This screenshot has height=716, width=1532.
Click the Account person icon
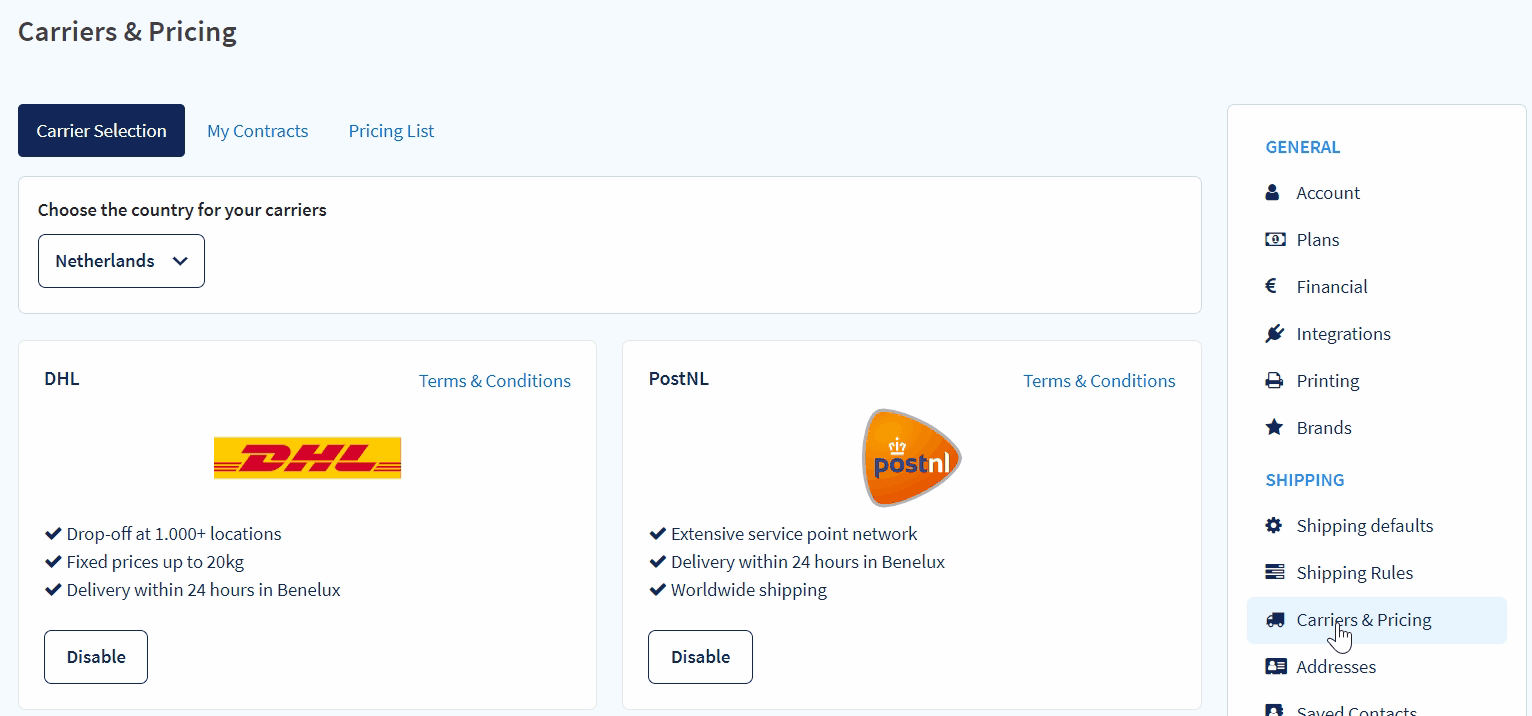(1272, 192)
